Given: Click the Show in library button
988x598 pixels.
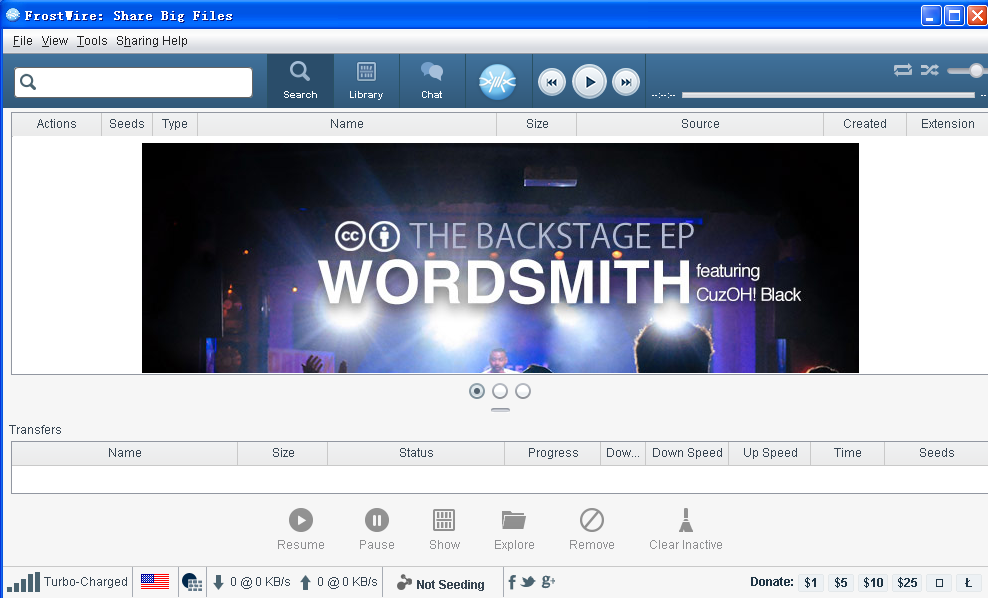Looking at the screenshot, I should tap(444, 529).
